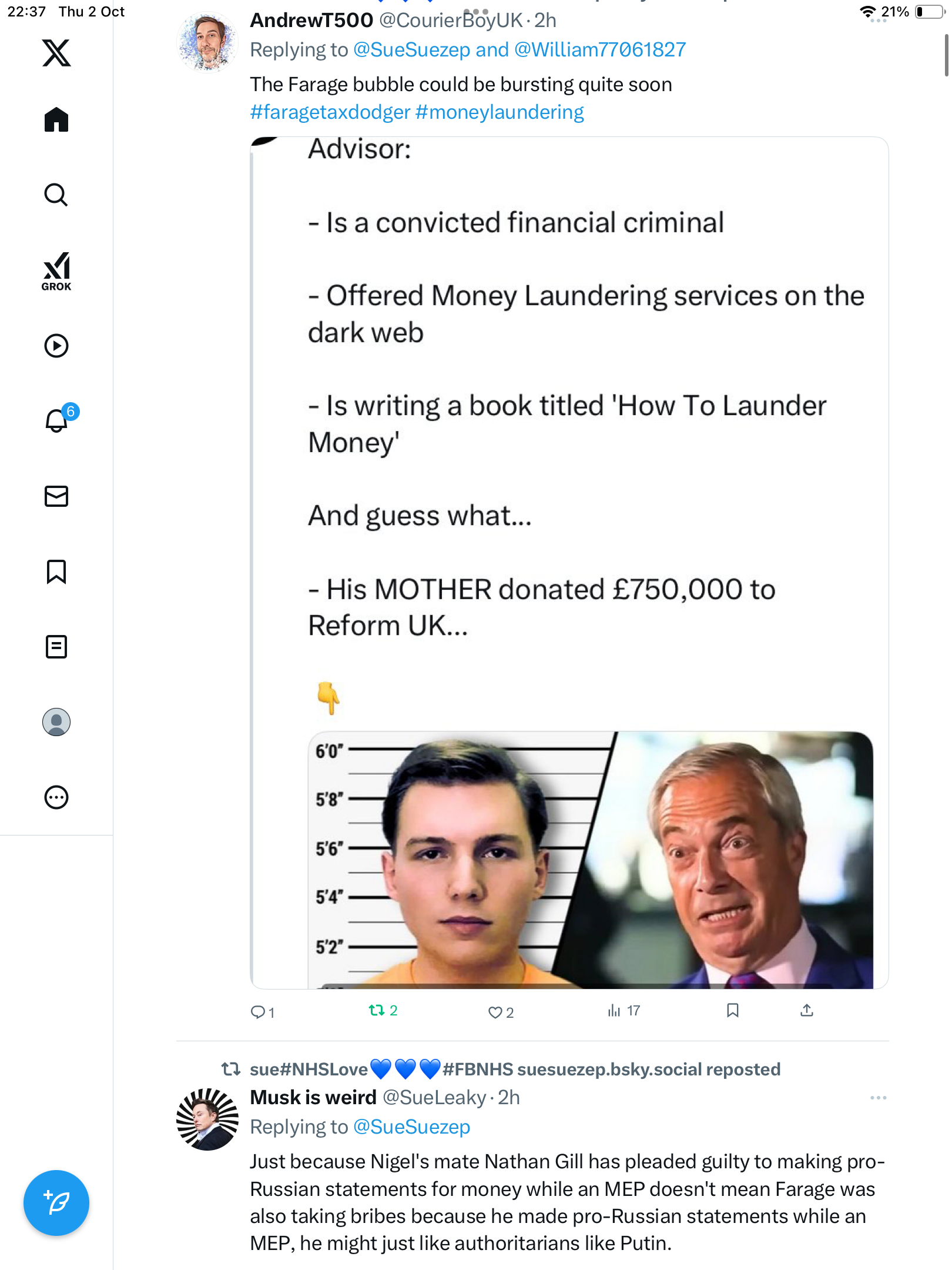Like AndrewT500's post
The width and height of the screenshot is (952, 1270).
coord(495,1012)
